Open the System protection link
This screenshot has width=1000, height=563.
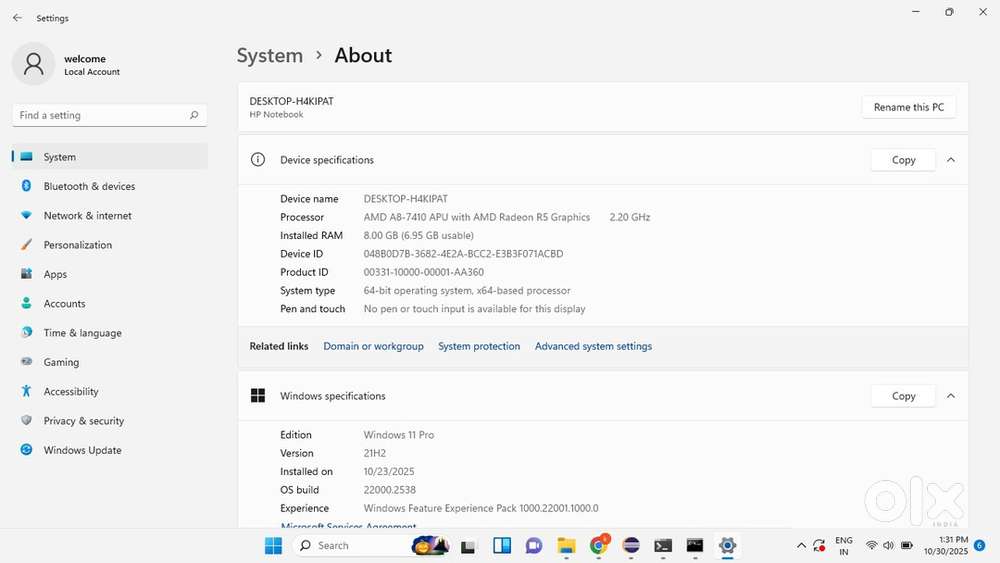pos(479,346)
